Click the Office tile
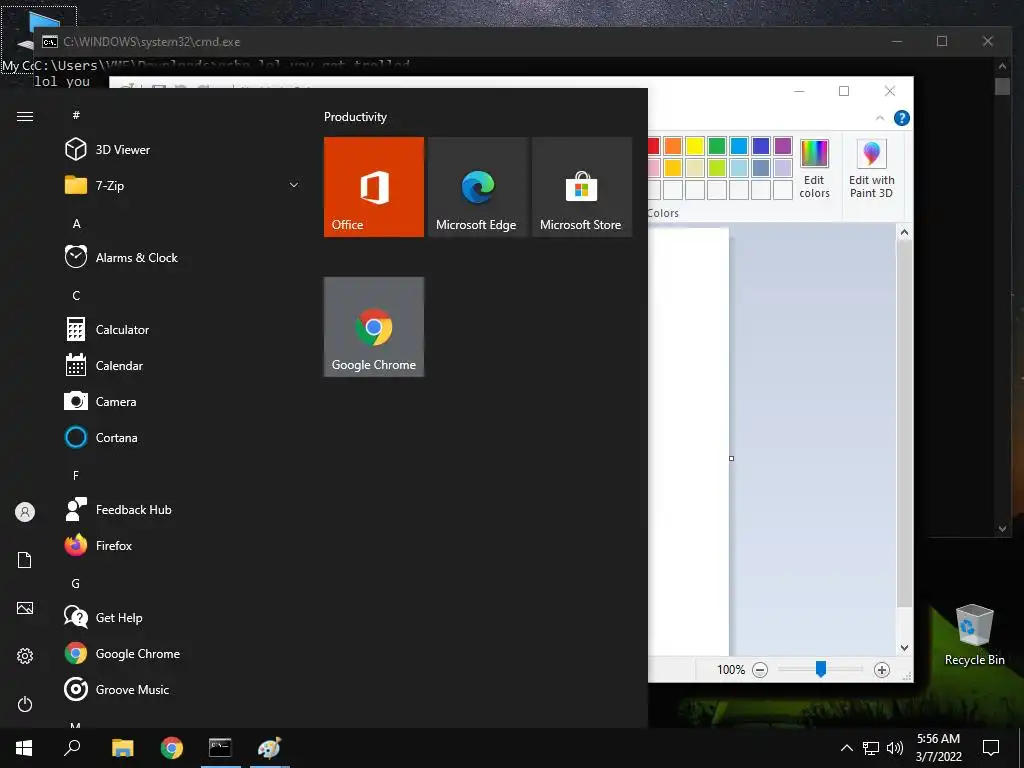The image size is (1024, 768). click(374, 187)
